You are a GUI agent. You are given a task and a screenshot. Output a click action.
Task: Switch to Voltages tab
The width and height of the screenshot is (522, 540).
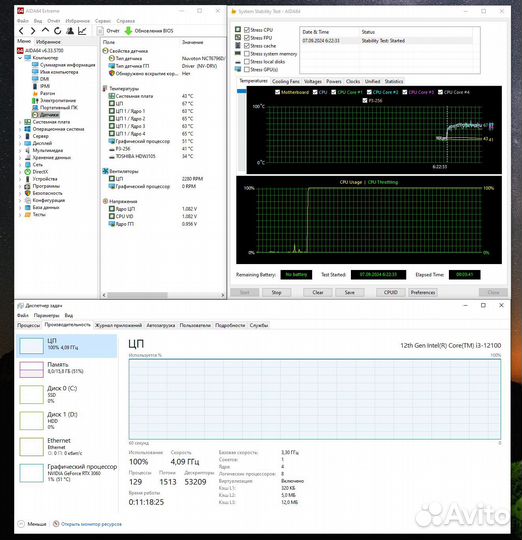313,81
